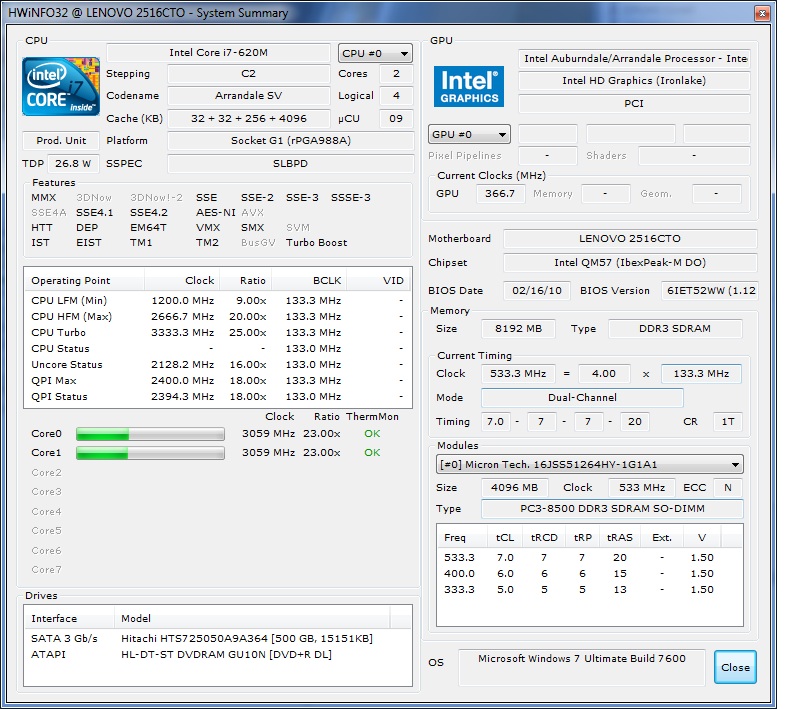Click the Logical count field showing 4
This screenshot has width=800, height=709.
click(x=396, y=96)
